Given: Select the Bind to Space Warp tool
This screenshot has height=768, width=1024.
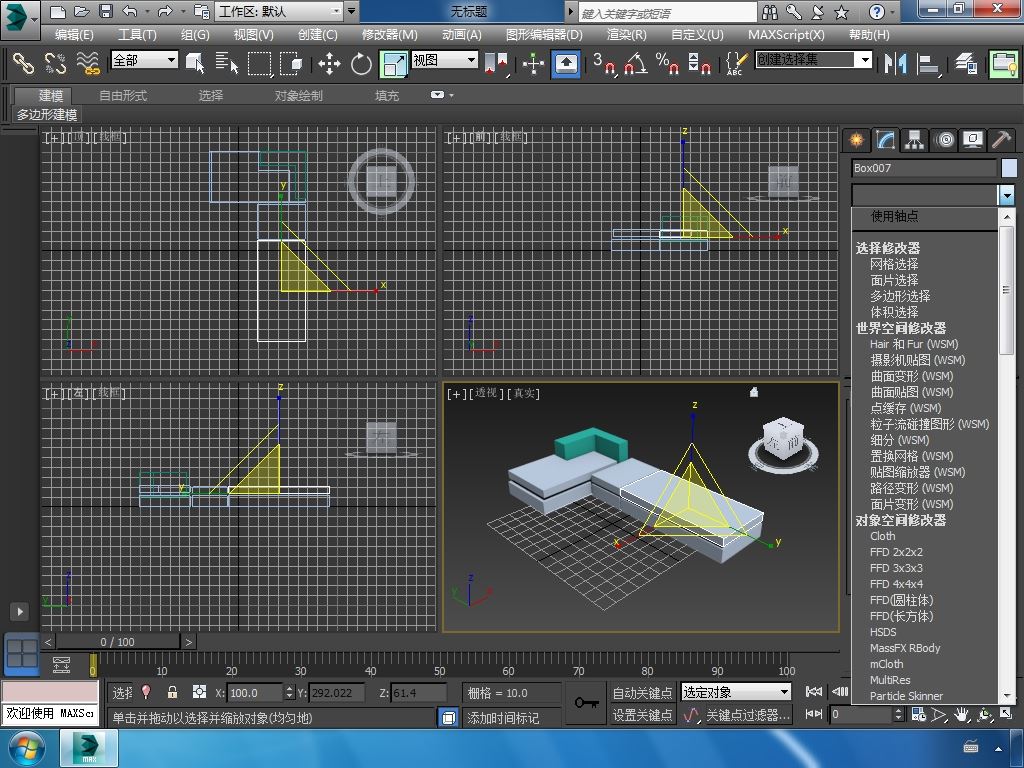Looking at the screenshot, I should click(x=88, y=63).
